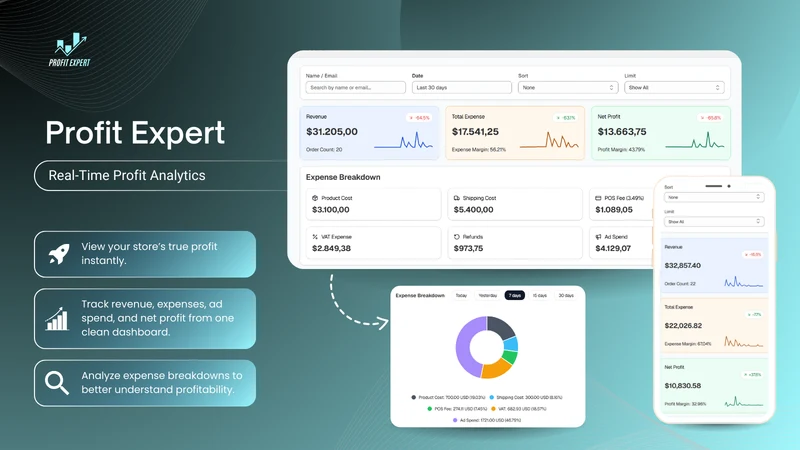Toggle the Shipping Cost legend entry
Screen dimensions: 800x450
526,397
